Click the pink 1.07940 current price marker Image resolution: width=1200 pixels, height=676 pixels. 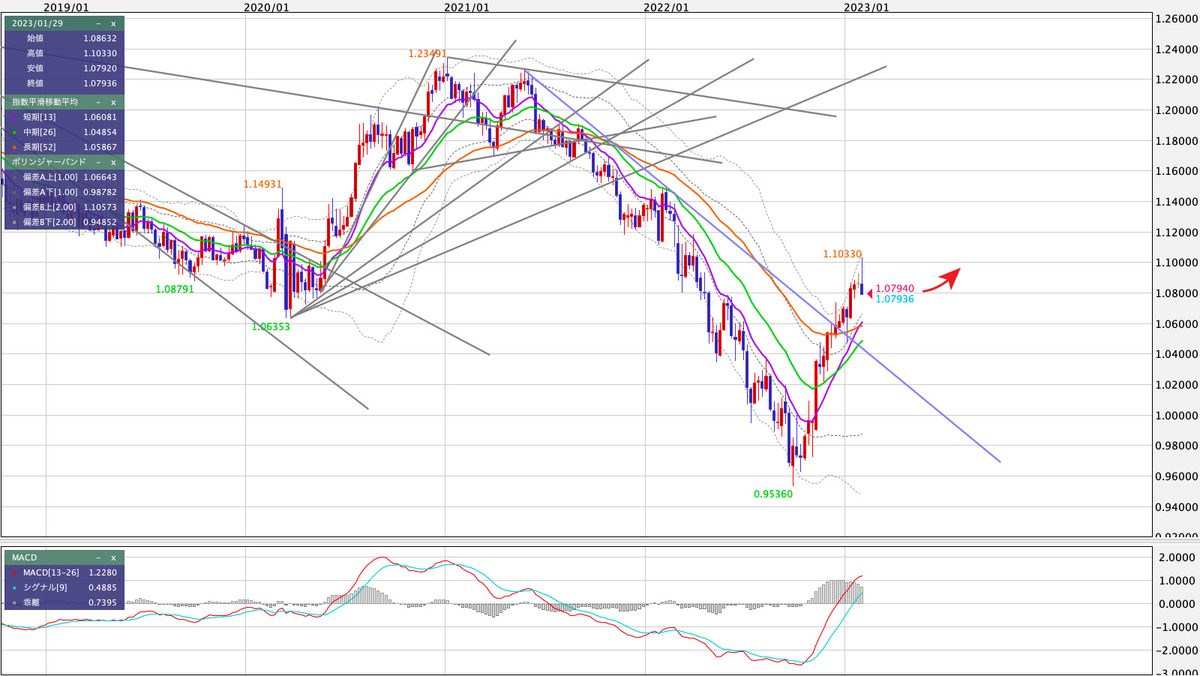pos(894,288)
